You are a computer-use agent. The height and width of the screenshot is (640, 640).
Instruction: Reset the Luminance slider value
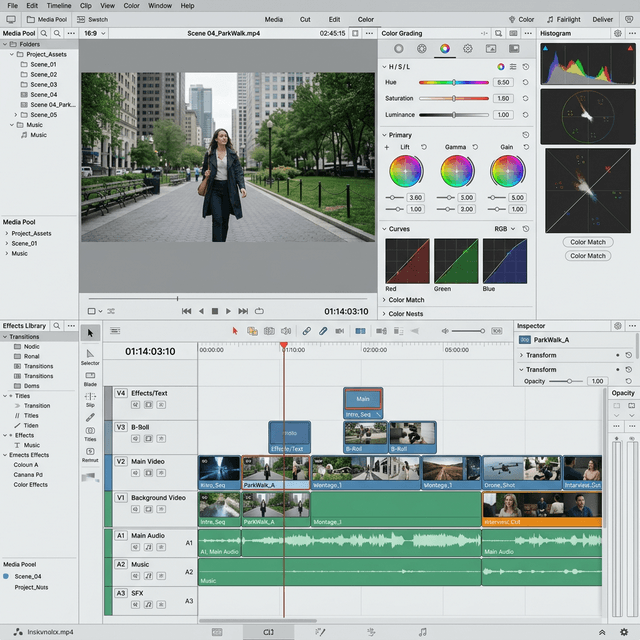(525, 115)
